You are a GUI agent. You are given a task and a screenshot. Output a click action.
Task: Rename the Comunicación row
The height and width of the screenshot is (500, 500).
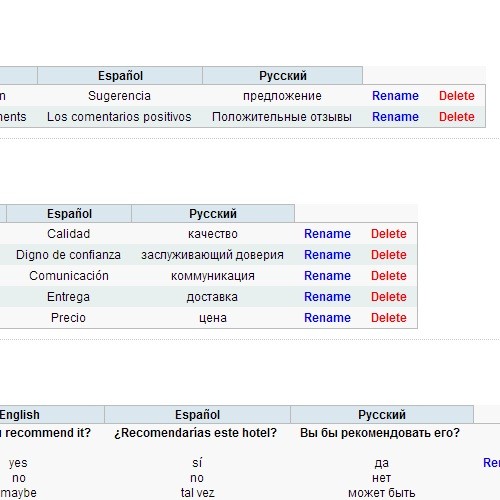click(327, 276)
